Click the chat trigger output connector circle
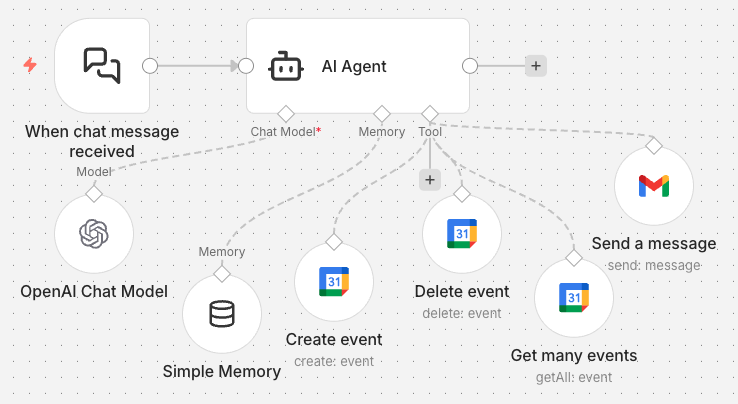738x404 pixels. (x=150, y=66)
